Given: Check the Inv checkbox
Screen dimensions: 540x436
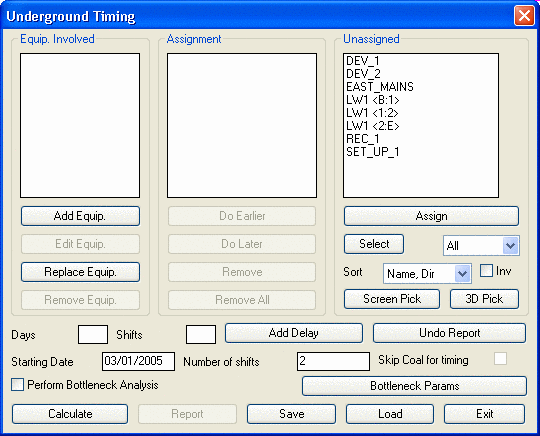Looking at the screenshot, I should [486, 271].
